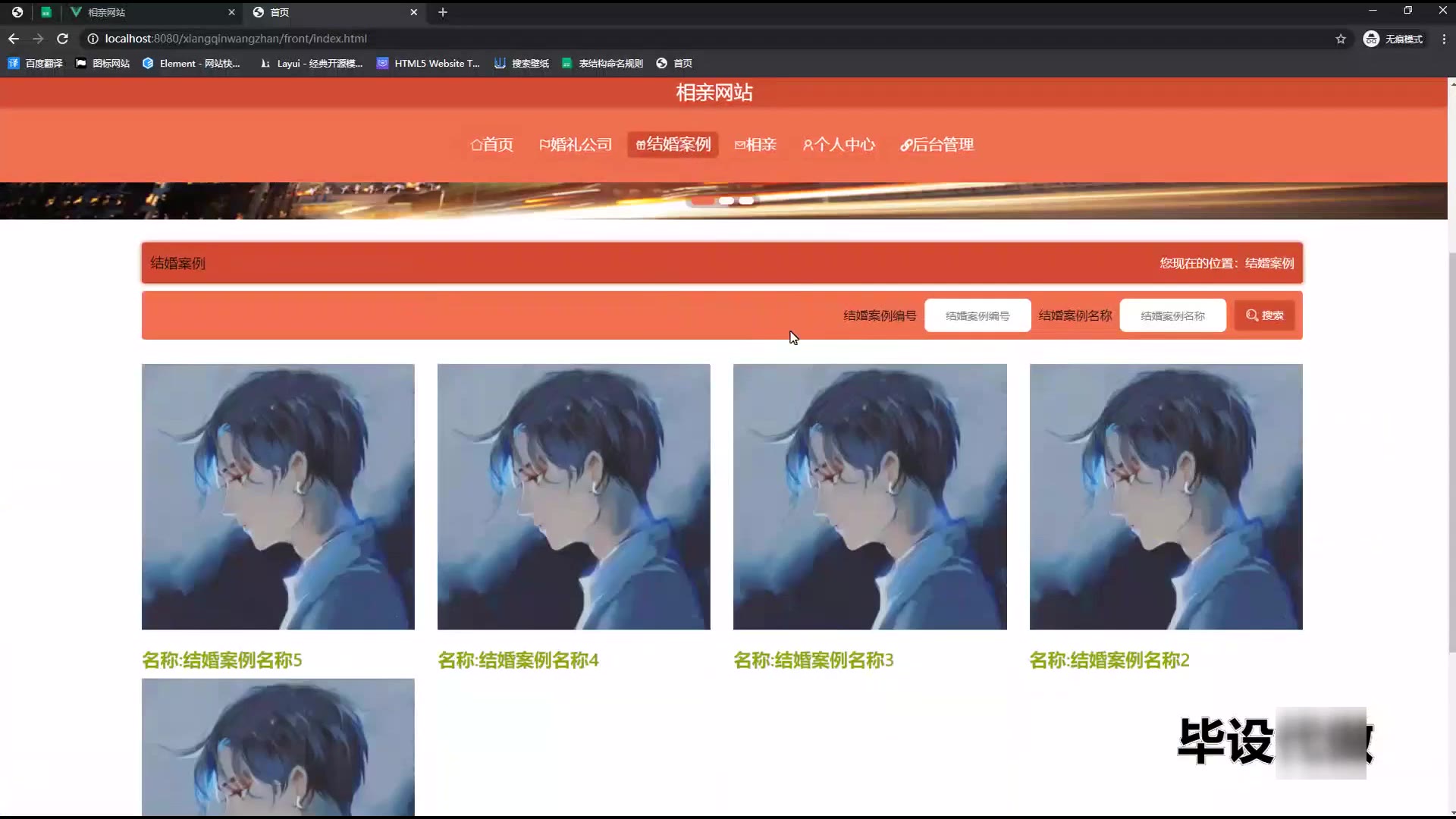Viewport: 1456px width, 819px height.
Task: Click the browser forward arrow
Action: tap(38, 39)
